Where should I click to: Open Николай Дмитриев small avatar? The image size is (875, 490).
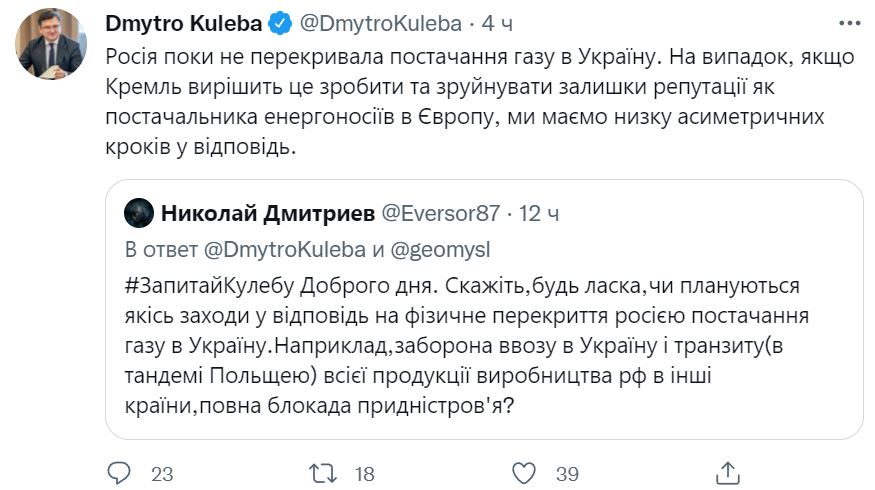pos(139,213)
